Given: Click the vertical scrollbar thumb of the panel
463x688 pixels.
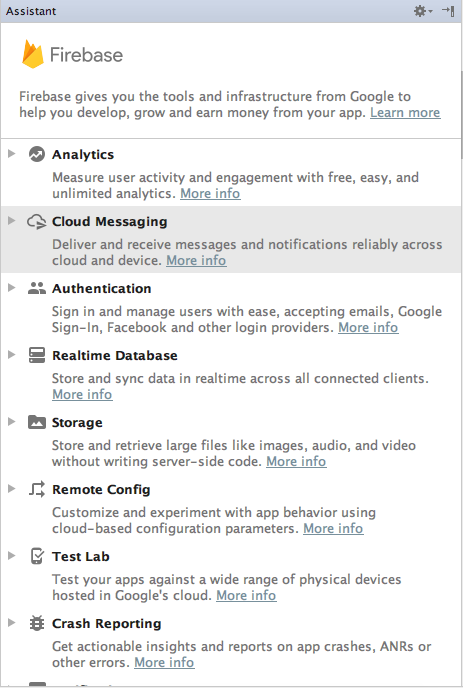Looking at the screenshot, I should click(461, 115).
